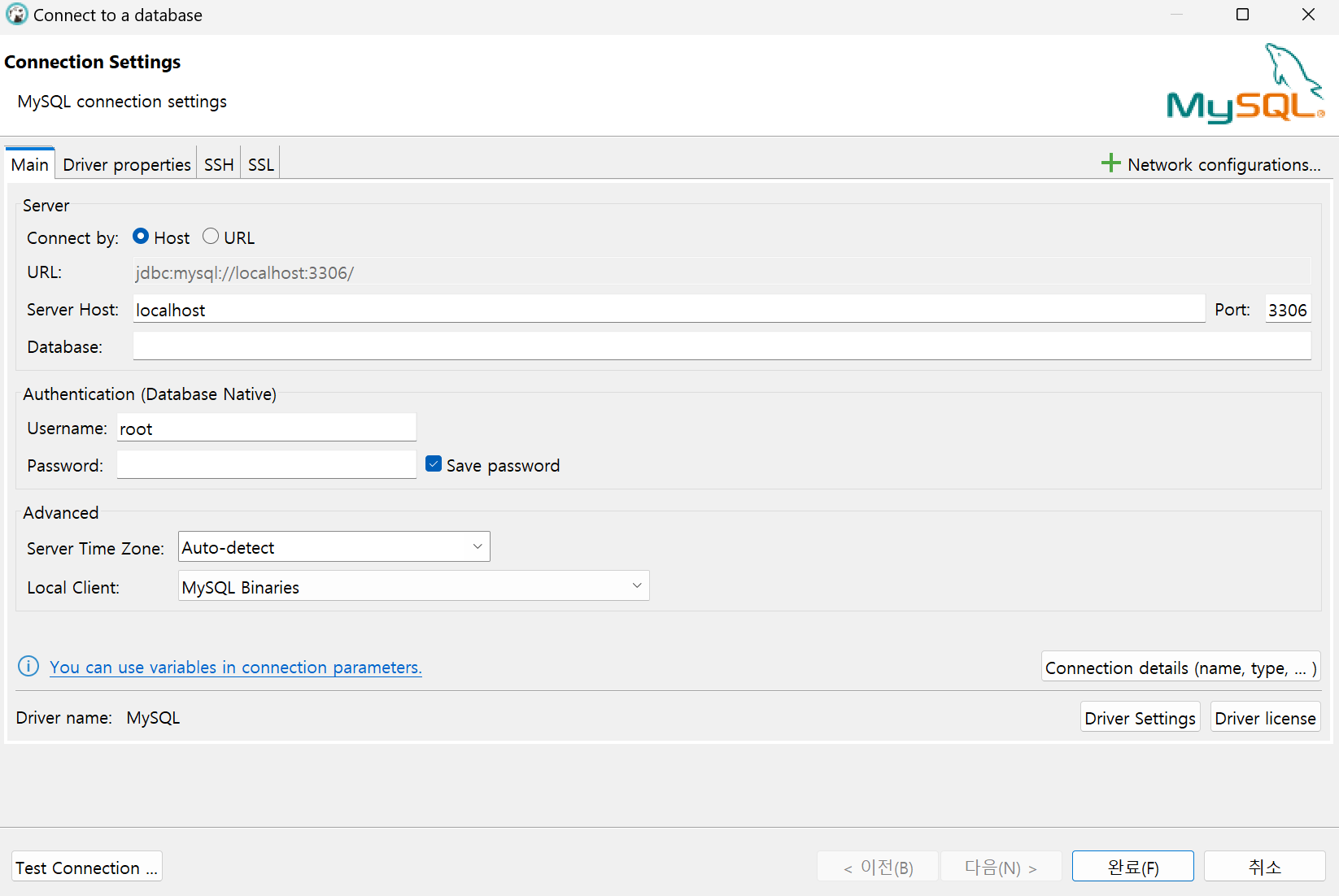The width and height of the screenshot is (1339, 896).
Task: Click the Driver Settings button
Action: pyautogui.click(x=1139, y=717)
